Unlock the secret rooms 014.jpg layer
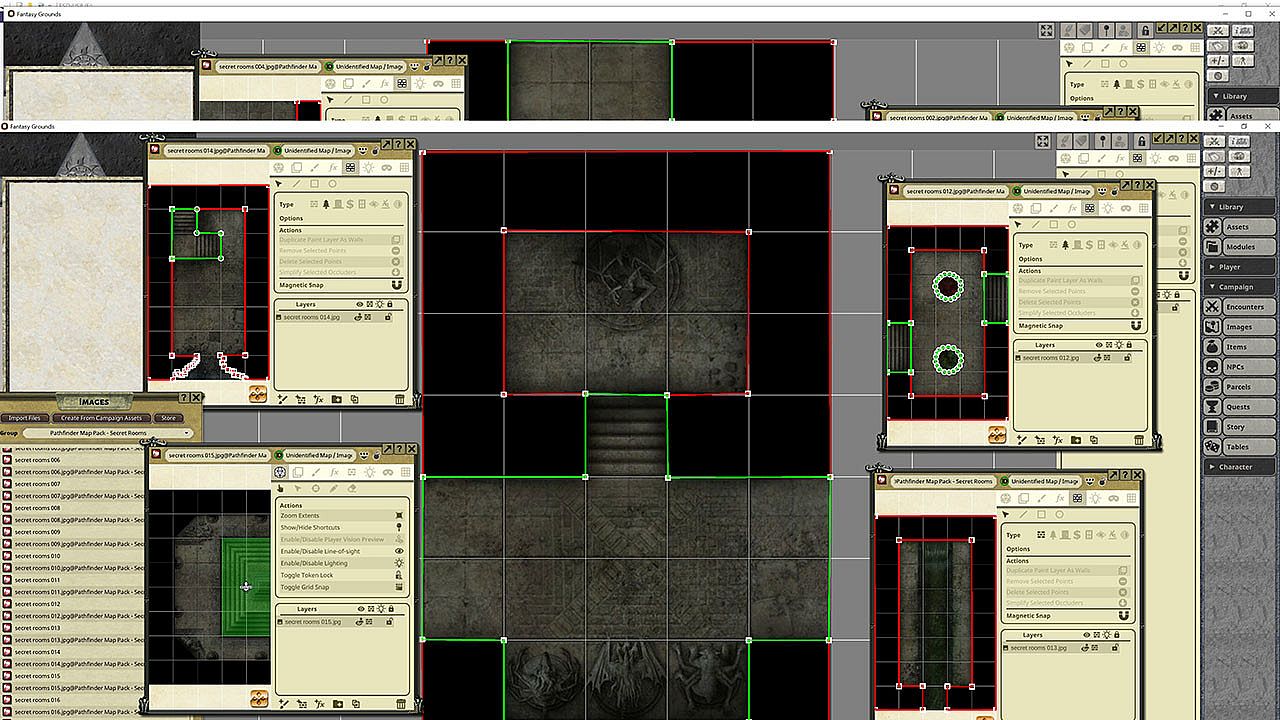The height and width of the screenshot is (720, 1280). point(388,317)
